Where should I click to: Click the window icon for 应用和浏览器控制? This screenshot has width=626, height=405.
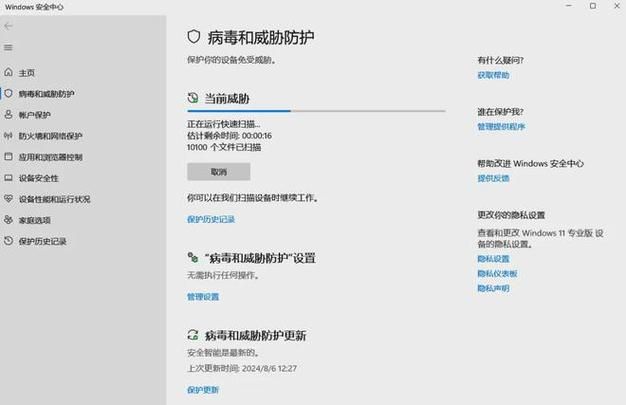pyautogui.click(x=8, y=157)
